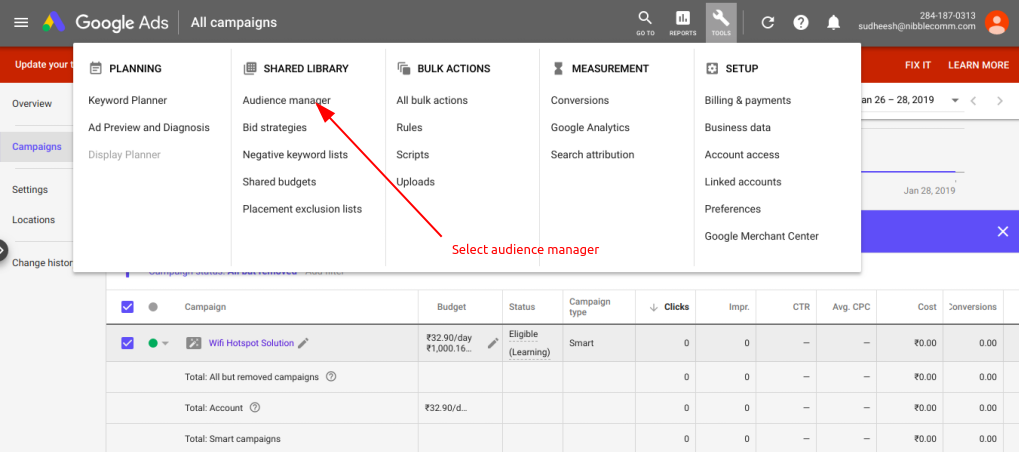Open Settings in sidebar
Viewport: 1019px width, 452px height.
pos(30,190)
